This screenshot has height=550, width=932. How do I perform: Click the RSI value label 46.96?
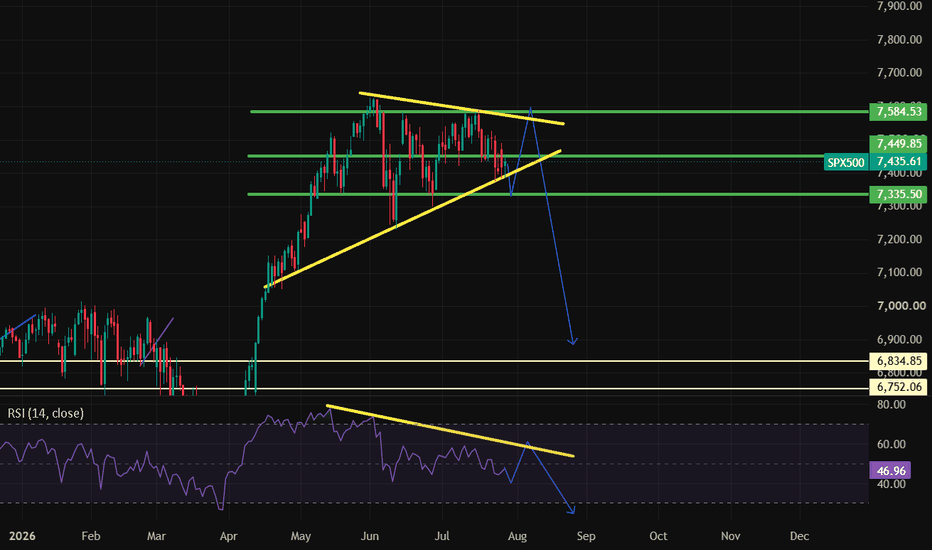click(x=890, y=471)
